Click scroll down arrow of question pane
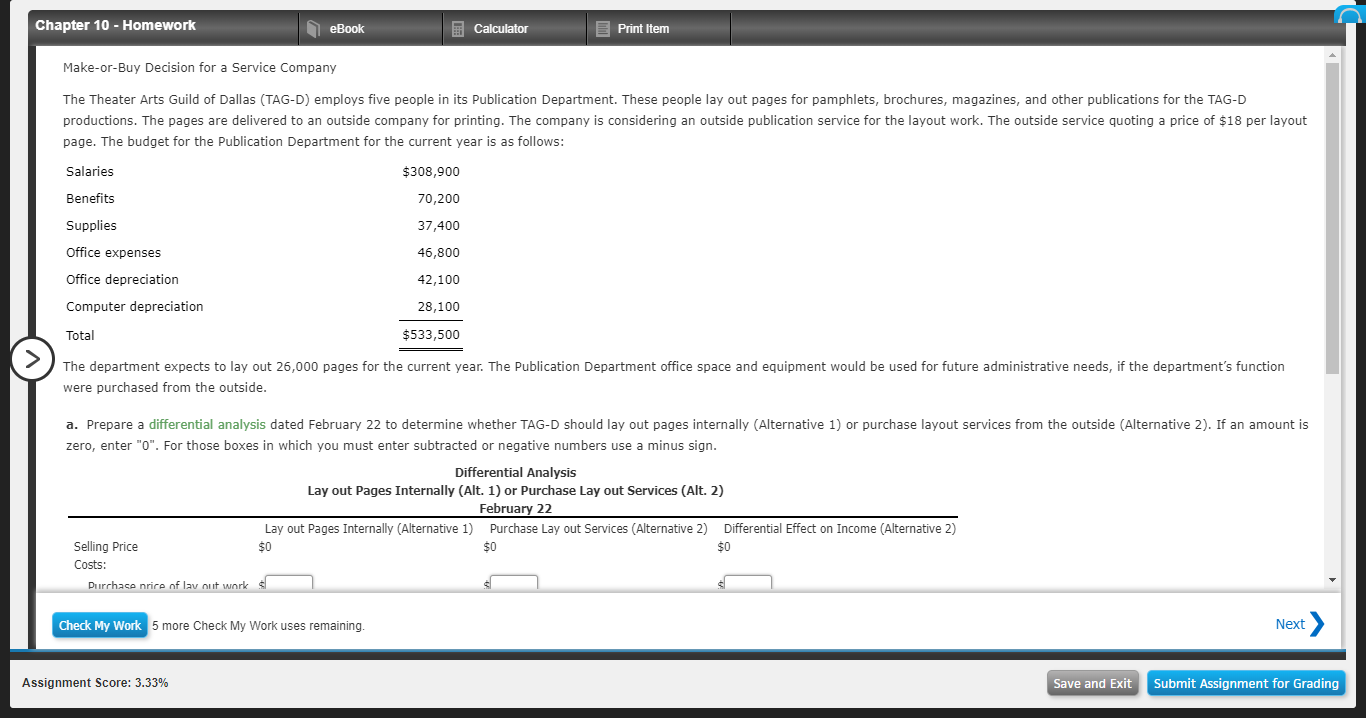 click(x=1330, y=580)
